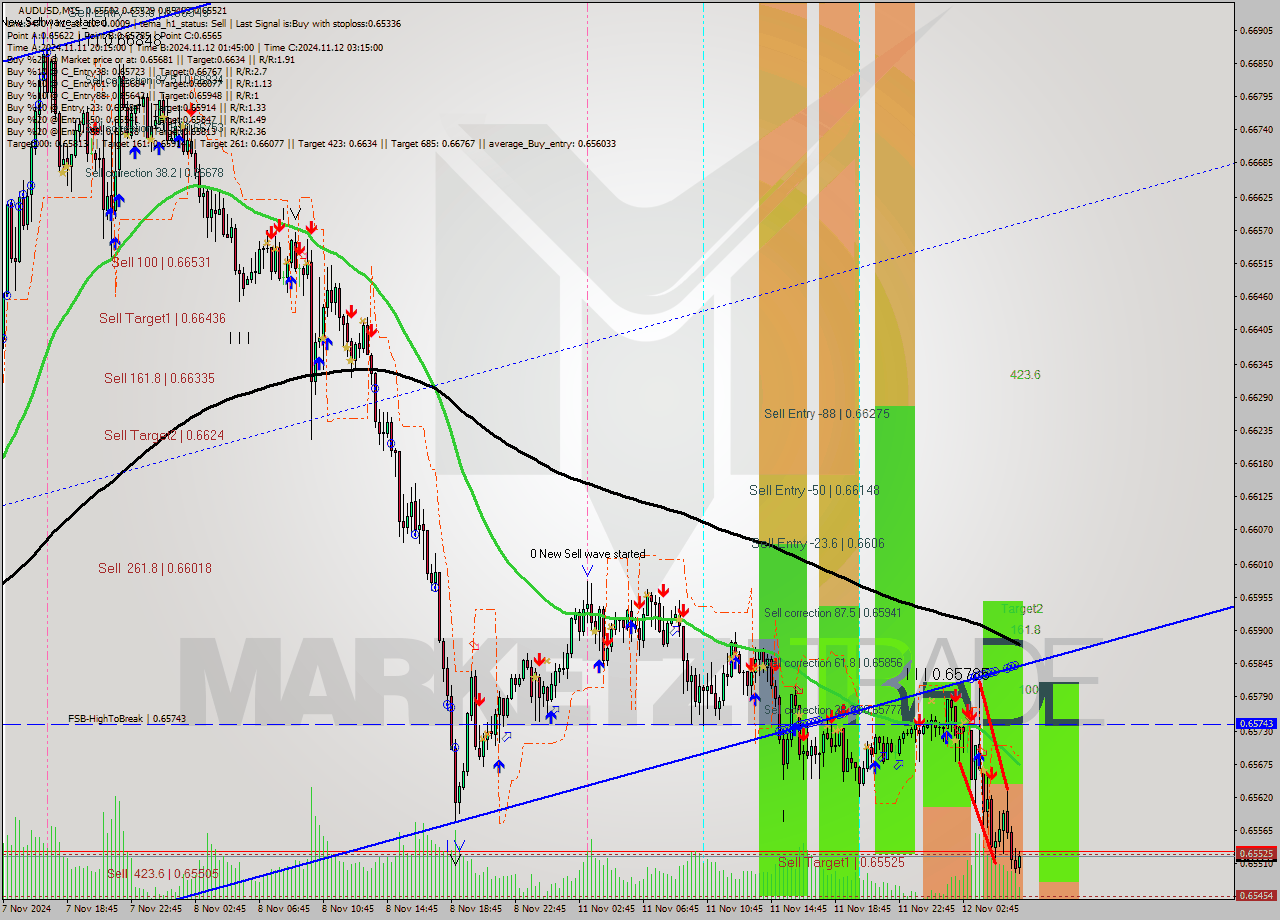Click the '0 New Sell wave started' annotation
This screenshot has width=1280, height=920.
point(588,554)
